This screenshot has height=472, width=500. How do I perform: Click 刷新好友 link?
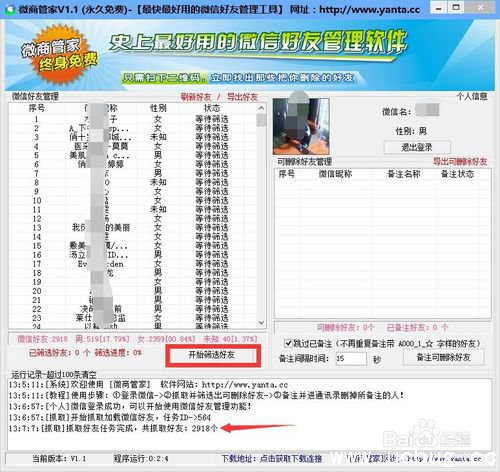(196, 97)
